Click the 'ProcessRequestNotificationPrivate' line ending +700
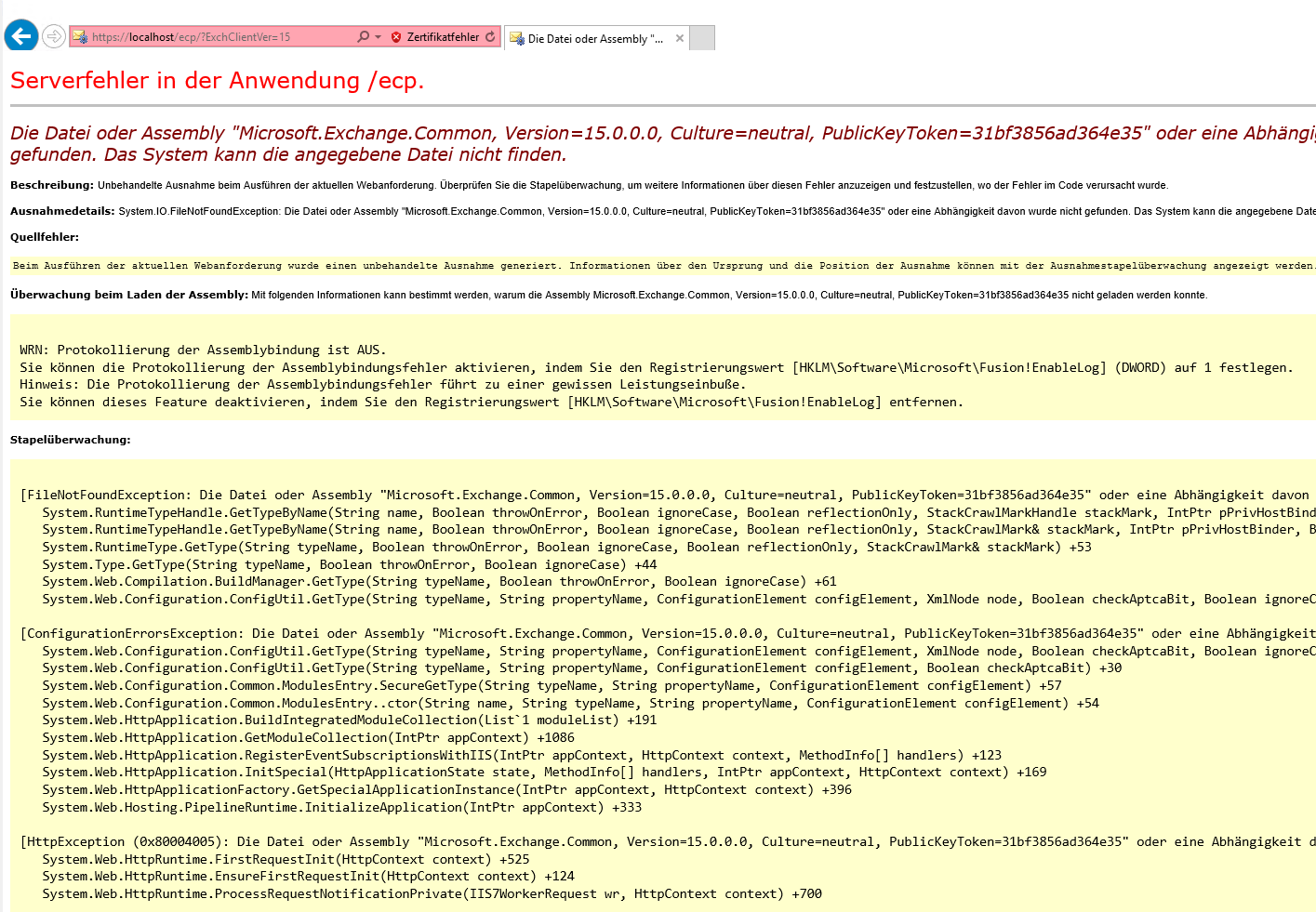Screen dimensions: 1316x912 432,893
